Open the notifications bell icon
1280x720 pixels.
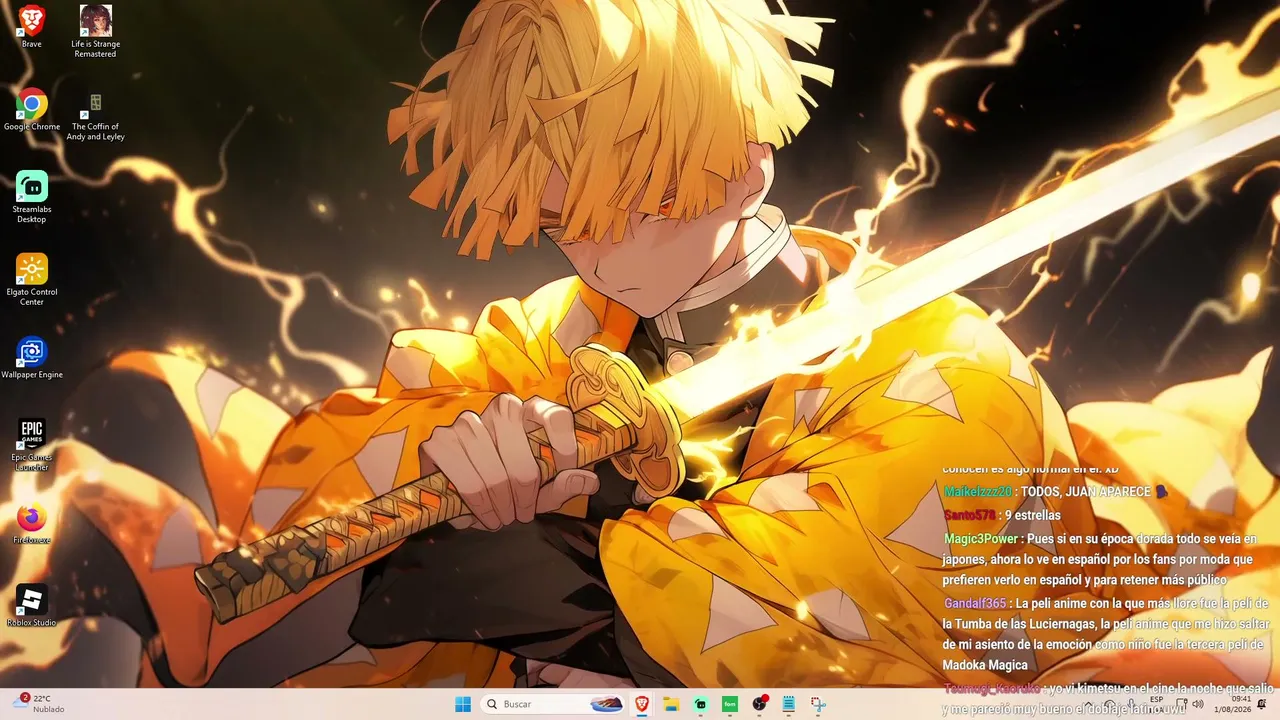(1262, 704)
